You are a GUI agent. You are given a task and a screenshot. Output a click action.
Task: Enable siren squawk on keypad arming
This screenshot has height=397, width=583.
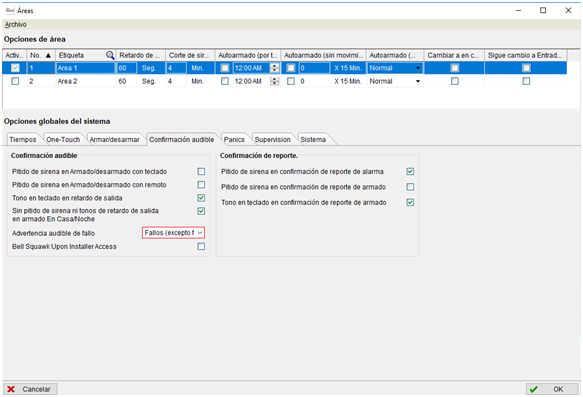click(201, 171)
